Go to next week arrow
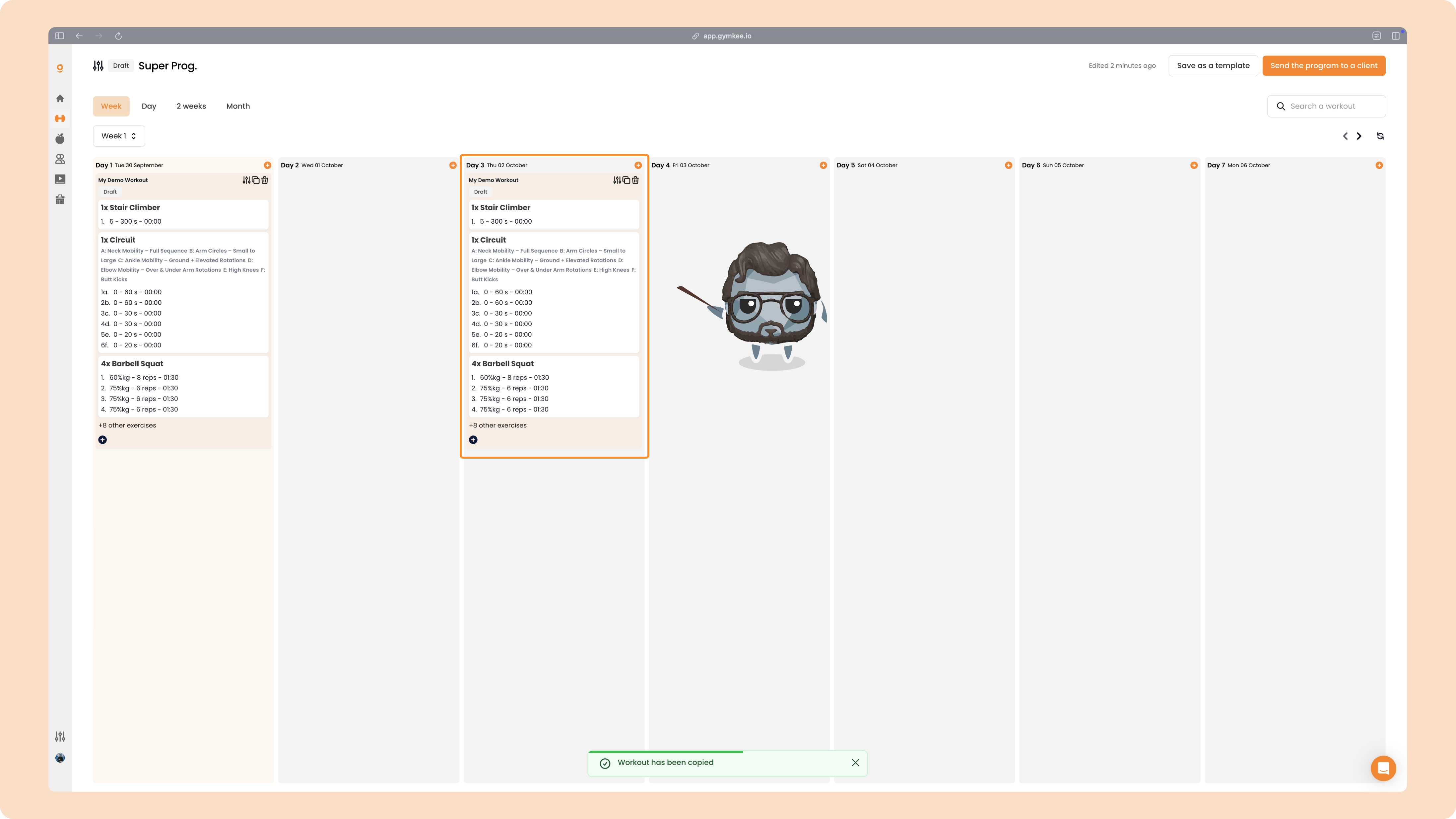Viewport: 1456px width, 819px height. (x=1359, y=136)
